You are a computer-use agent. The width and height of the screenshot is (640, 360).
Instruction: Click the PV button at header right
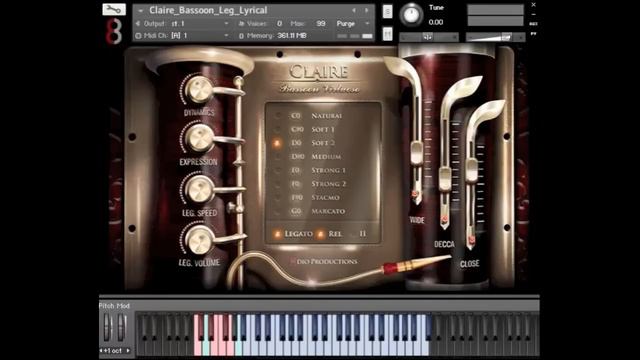click(x=533, y=34)
